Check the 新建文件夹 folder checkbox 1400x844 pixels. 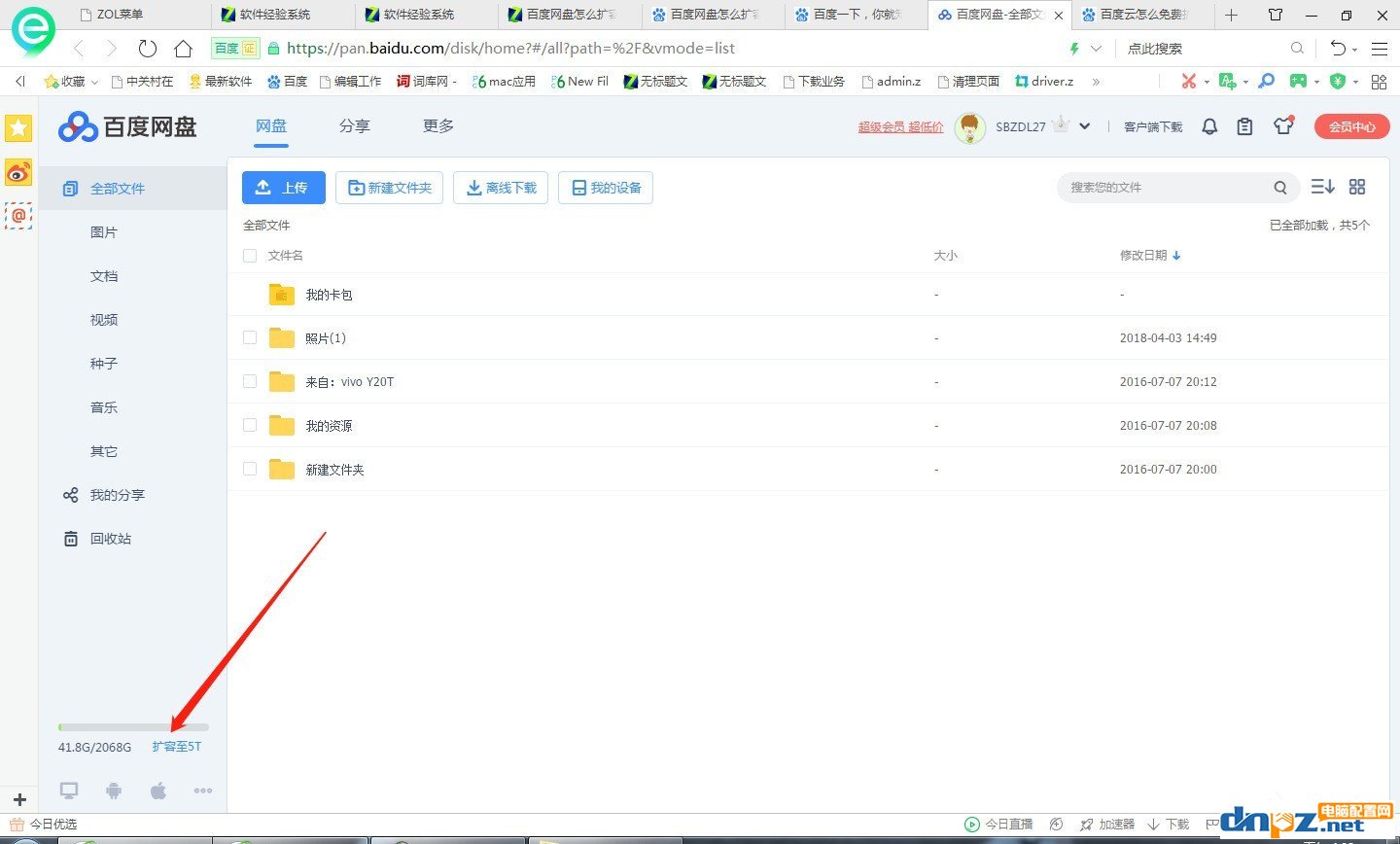[x=250, y=469]
